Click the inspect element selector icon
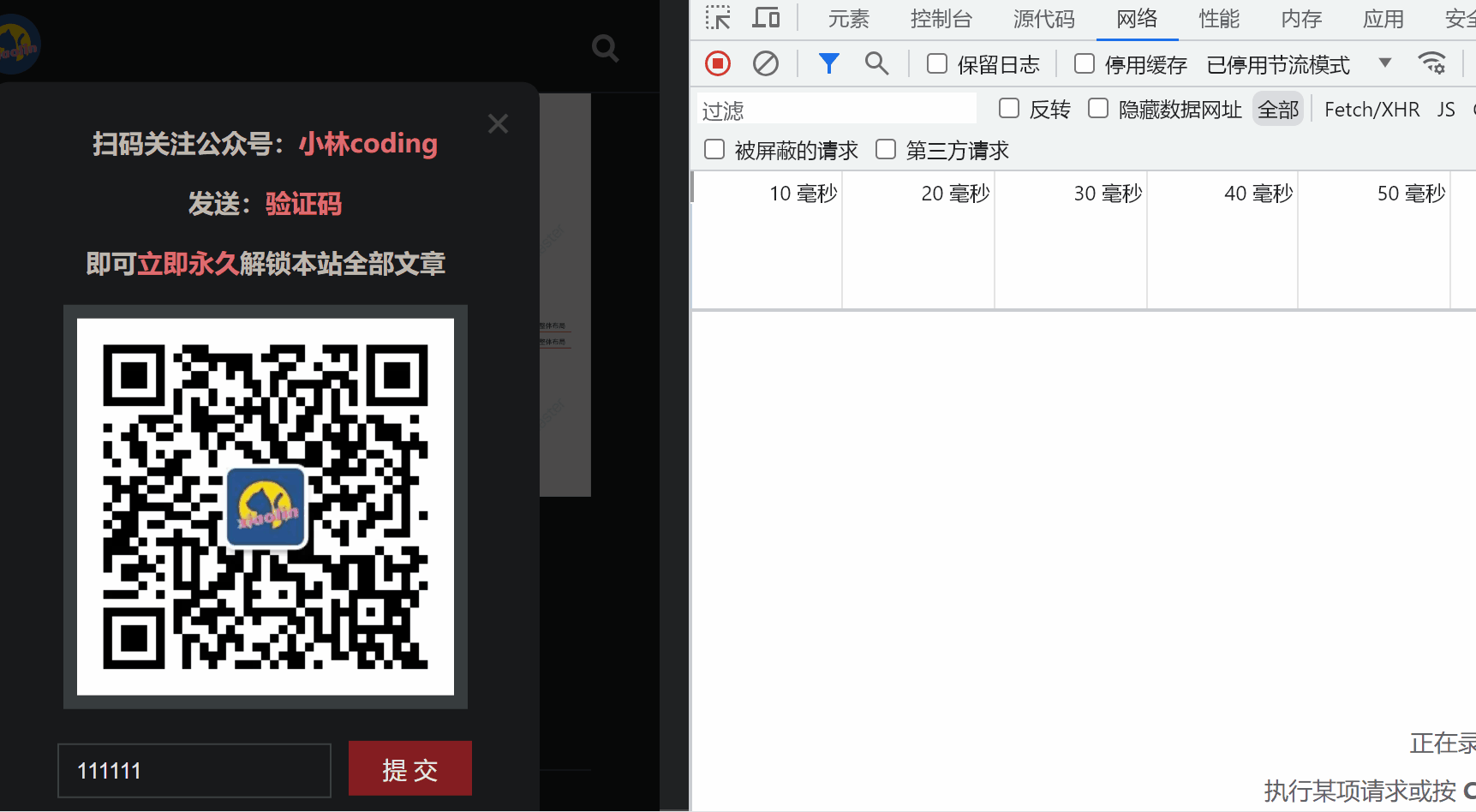Image resolution: width=1476 pixels, height=812 pixels. [718, 18]
